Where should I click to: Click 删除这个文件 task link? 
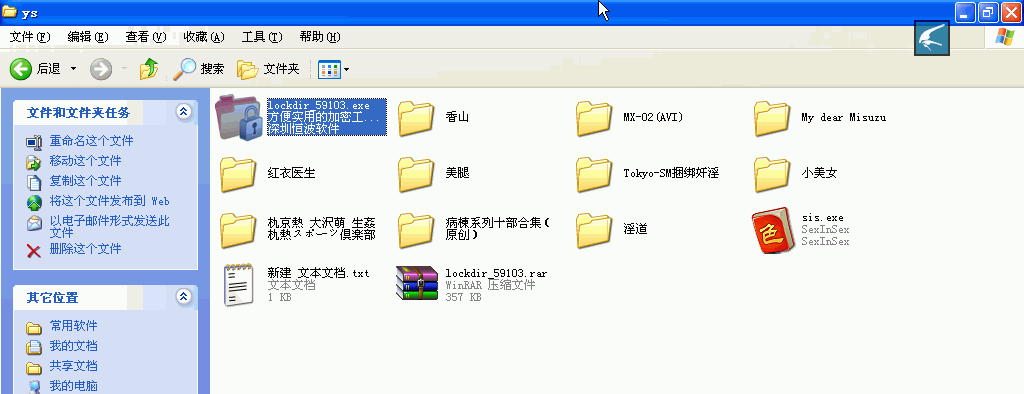pos(85,249)
